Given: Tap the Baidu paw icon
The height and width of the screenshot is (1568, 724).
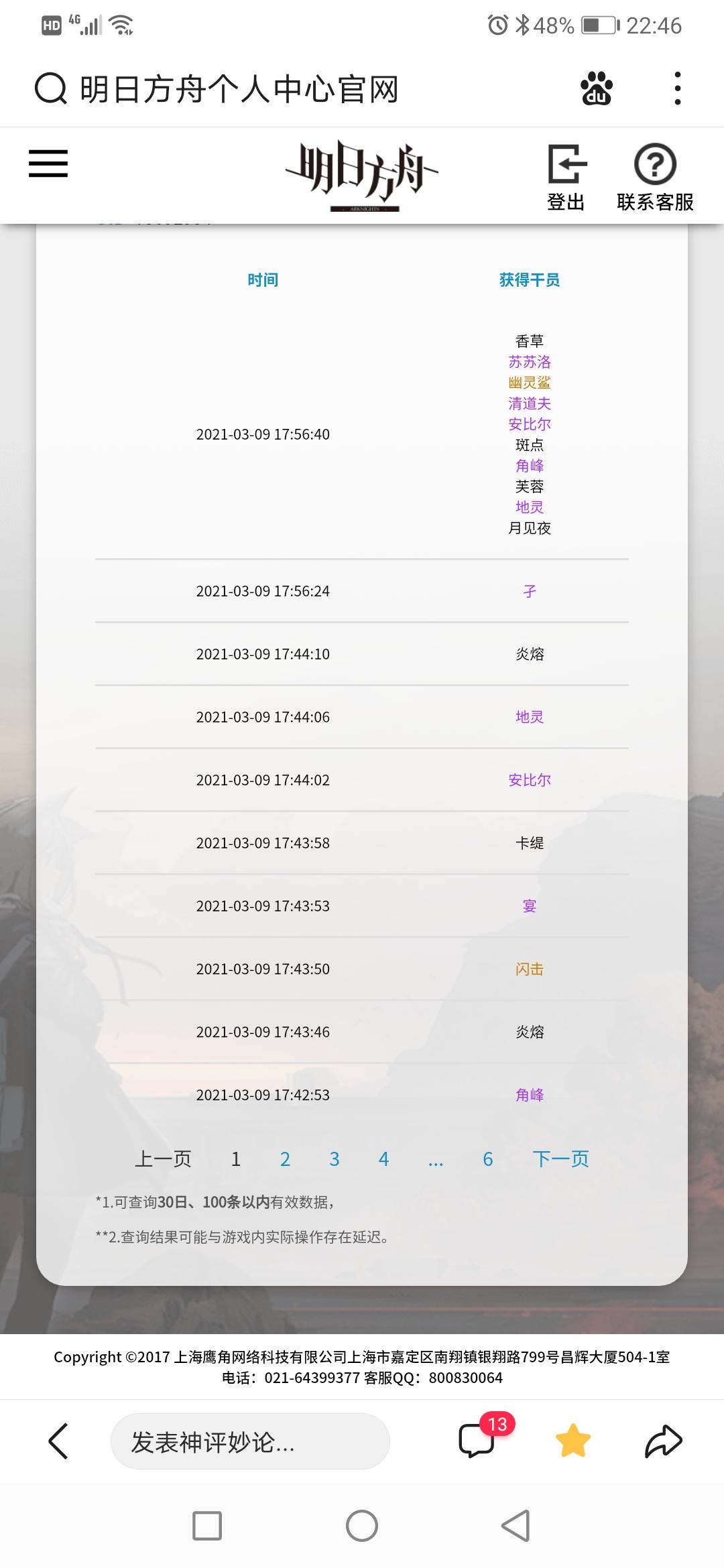Looking at the screenshot, I should click(x=596, y=88).
